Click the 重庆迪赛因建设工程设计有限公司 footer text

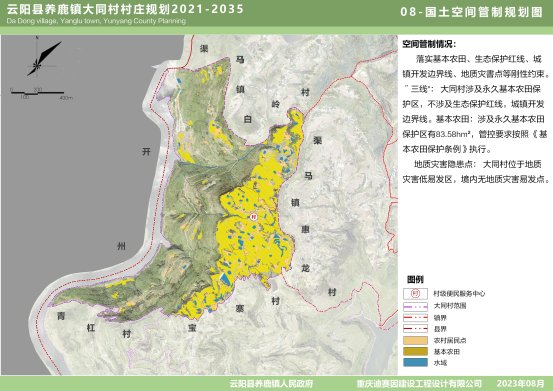(x=419, y=384)
